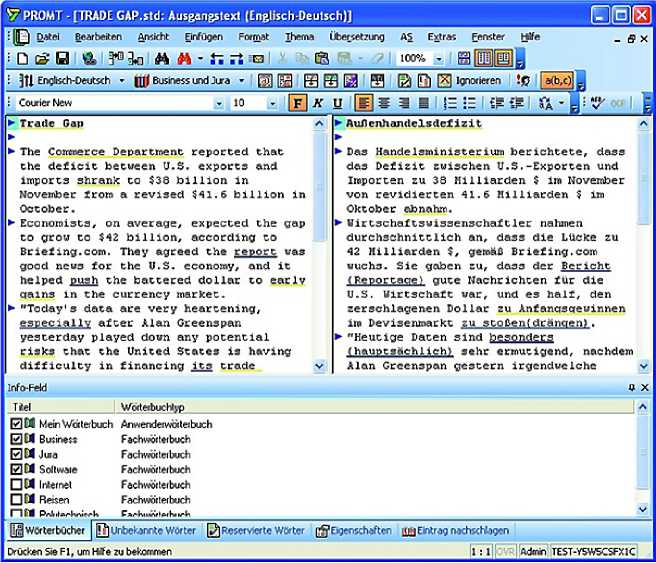Open the Eintrag nachschlagen tab
Image resolution: width=656 pixels, height=563 pixels.
tap(456, 530)
